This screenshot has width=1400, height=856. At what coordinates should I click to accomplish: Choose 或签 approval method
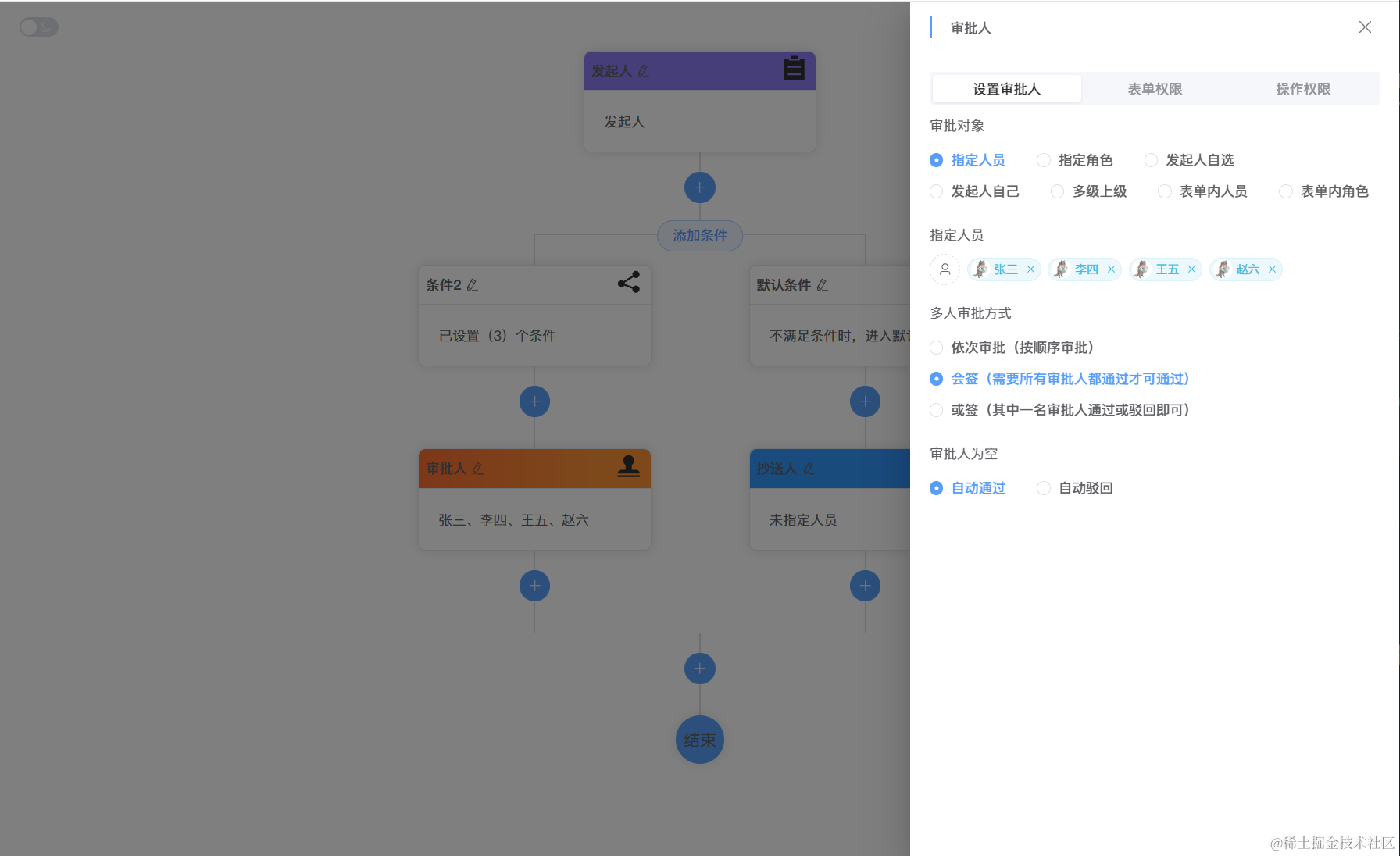[936, 410]
